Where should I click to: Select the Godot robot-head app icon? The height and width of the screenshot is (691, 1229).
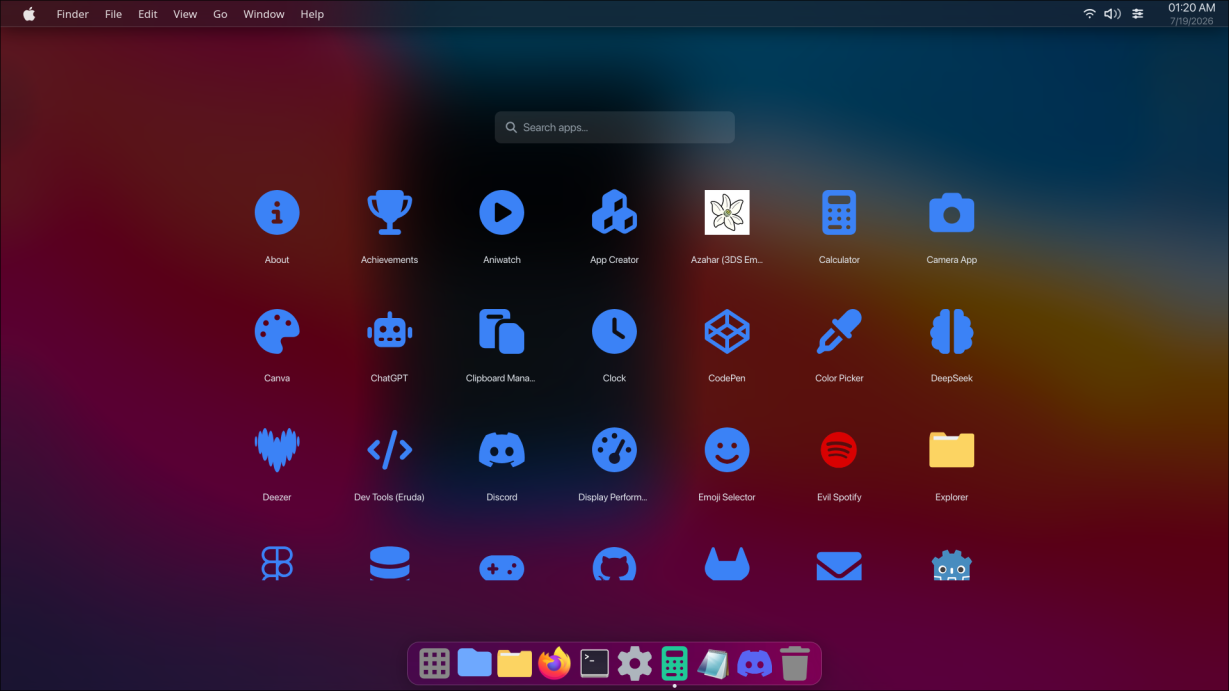951,565
